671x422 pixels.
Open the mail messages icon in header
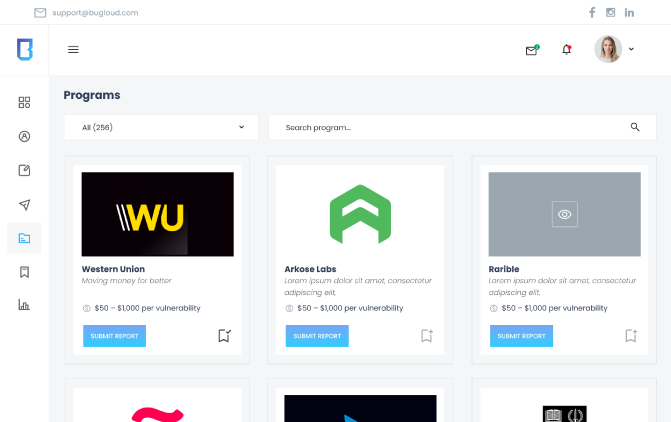pyautogui.click(x=531, y=50)
